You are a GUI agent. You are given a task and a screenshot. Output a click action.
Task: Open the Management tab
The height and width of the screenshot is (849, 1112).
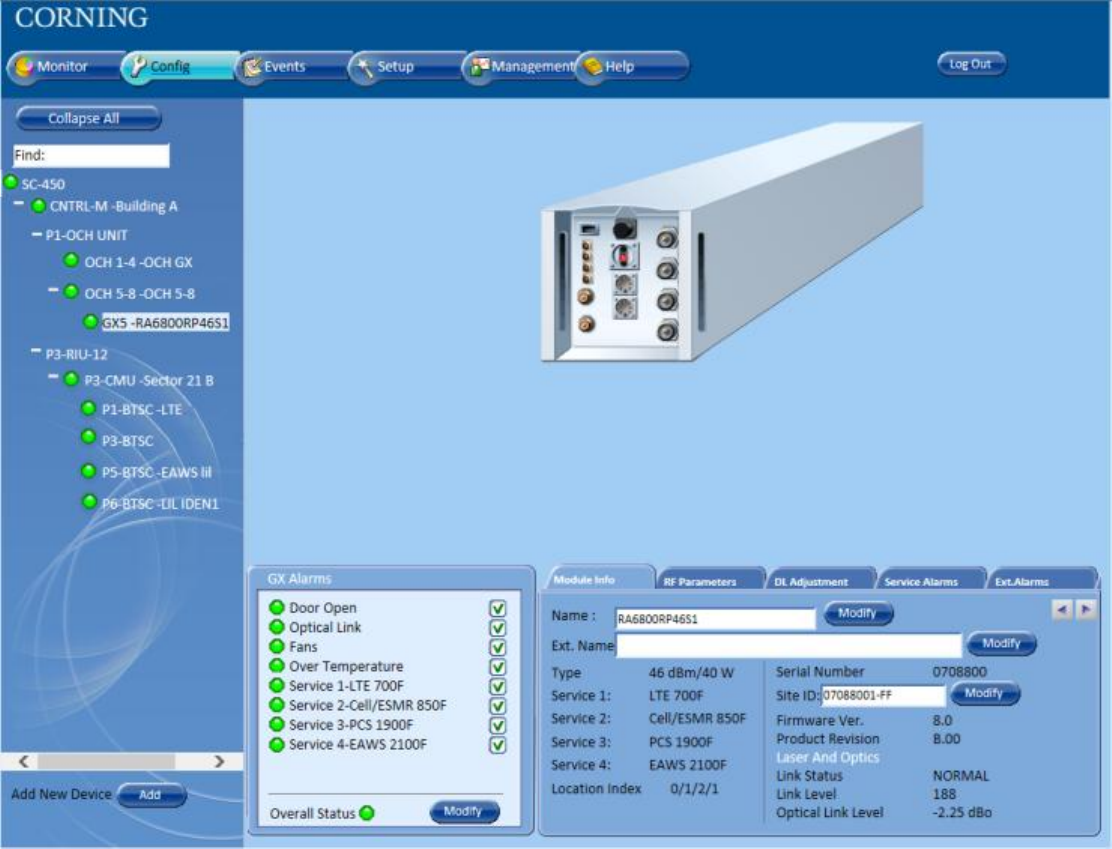[x=520, y=67]
